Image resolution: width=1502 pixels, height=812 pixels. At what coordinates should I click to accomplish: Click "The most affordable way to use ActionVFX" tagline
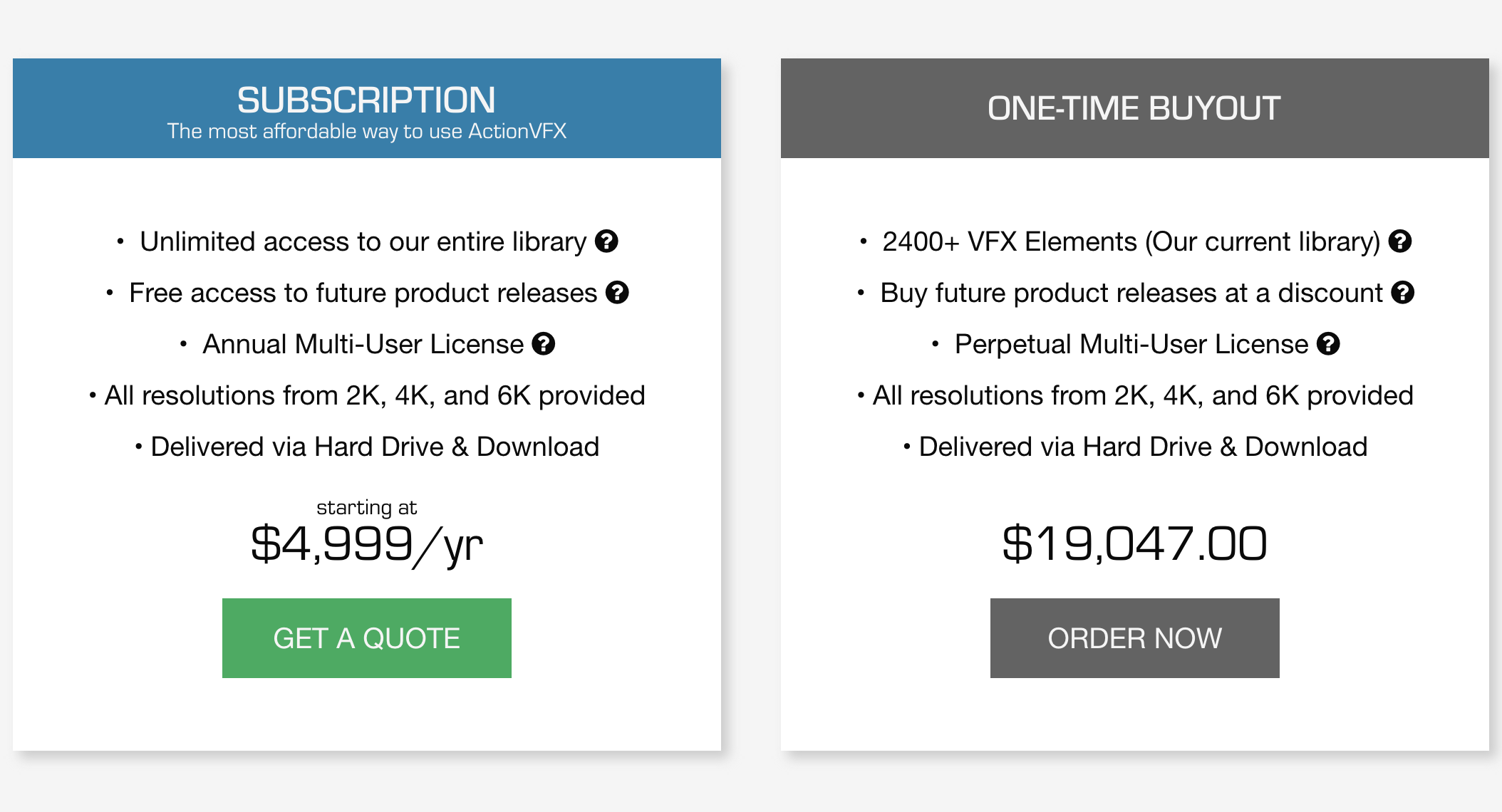(366, 132)
